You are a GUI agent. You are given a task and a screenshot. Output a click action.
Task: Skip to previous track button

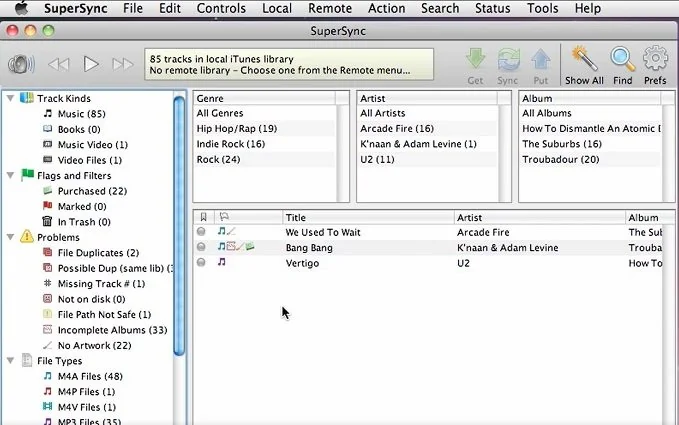click(x=58, y=65)
